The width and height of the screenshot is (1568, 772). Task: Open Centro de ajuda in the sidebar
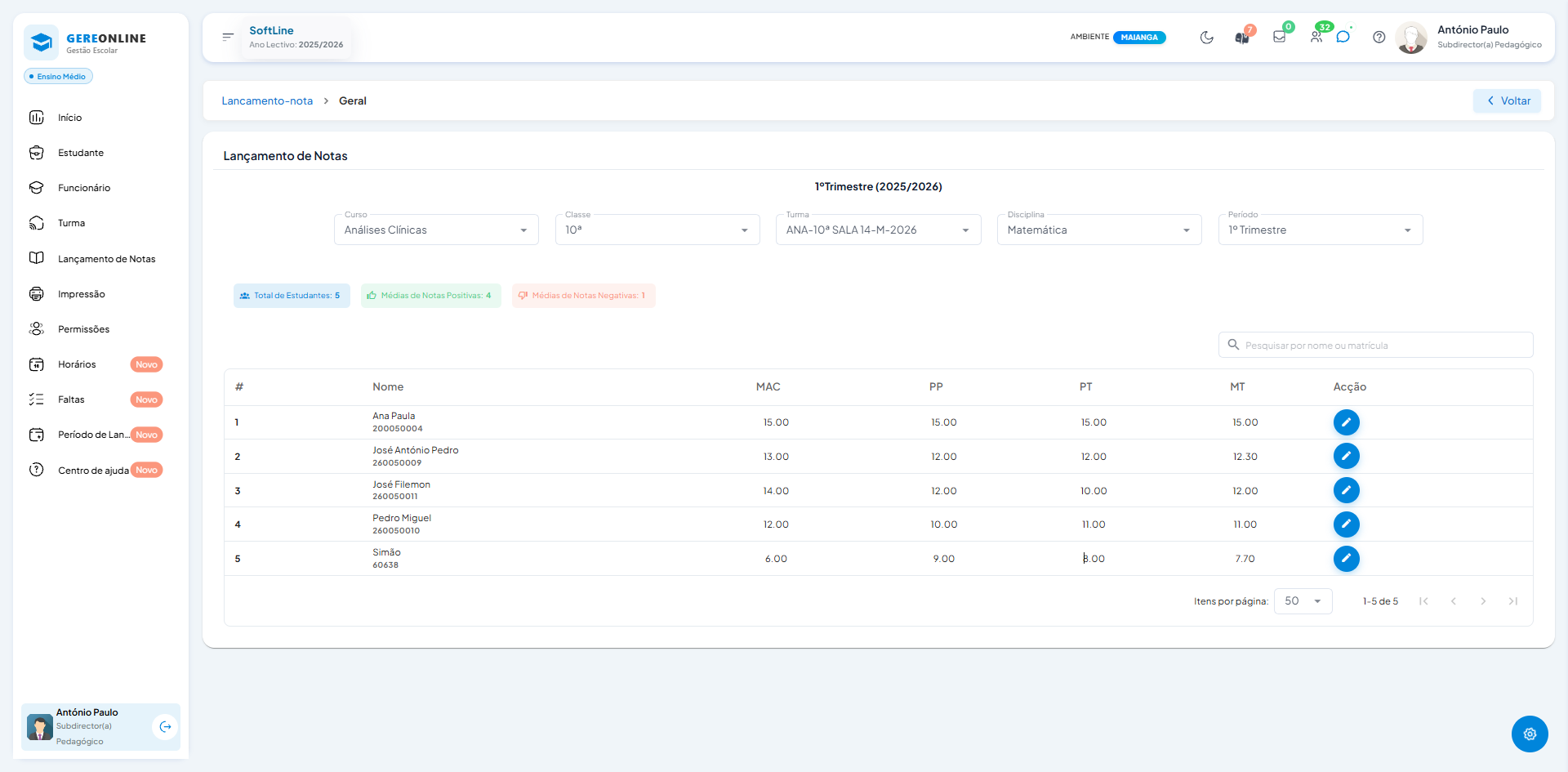pos(93,471)
